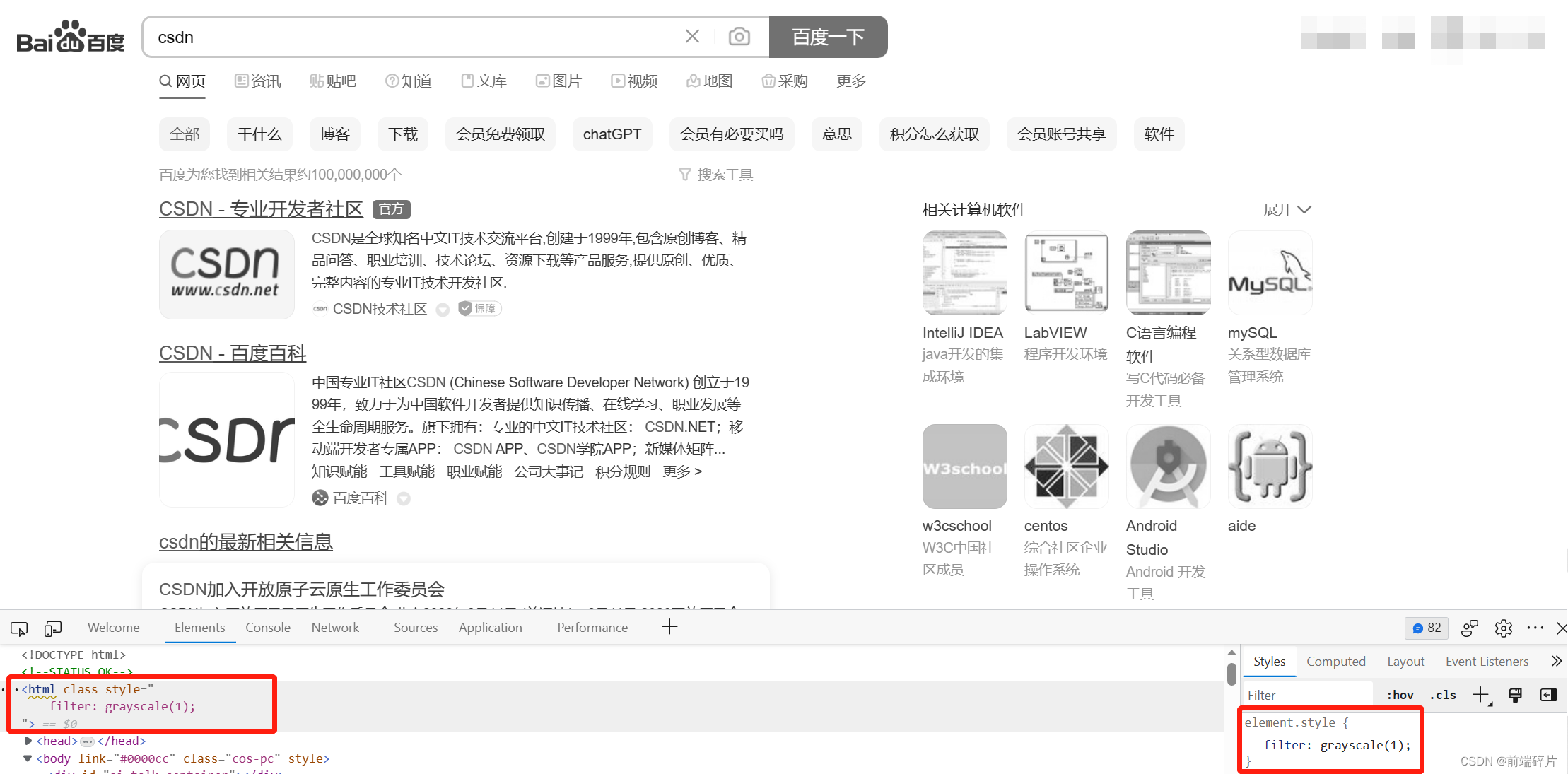Open CSDN - 专业开发者社区 result link

pos(261,209)
